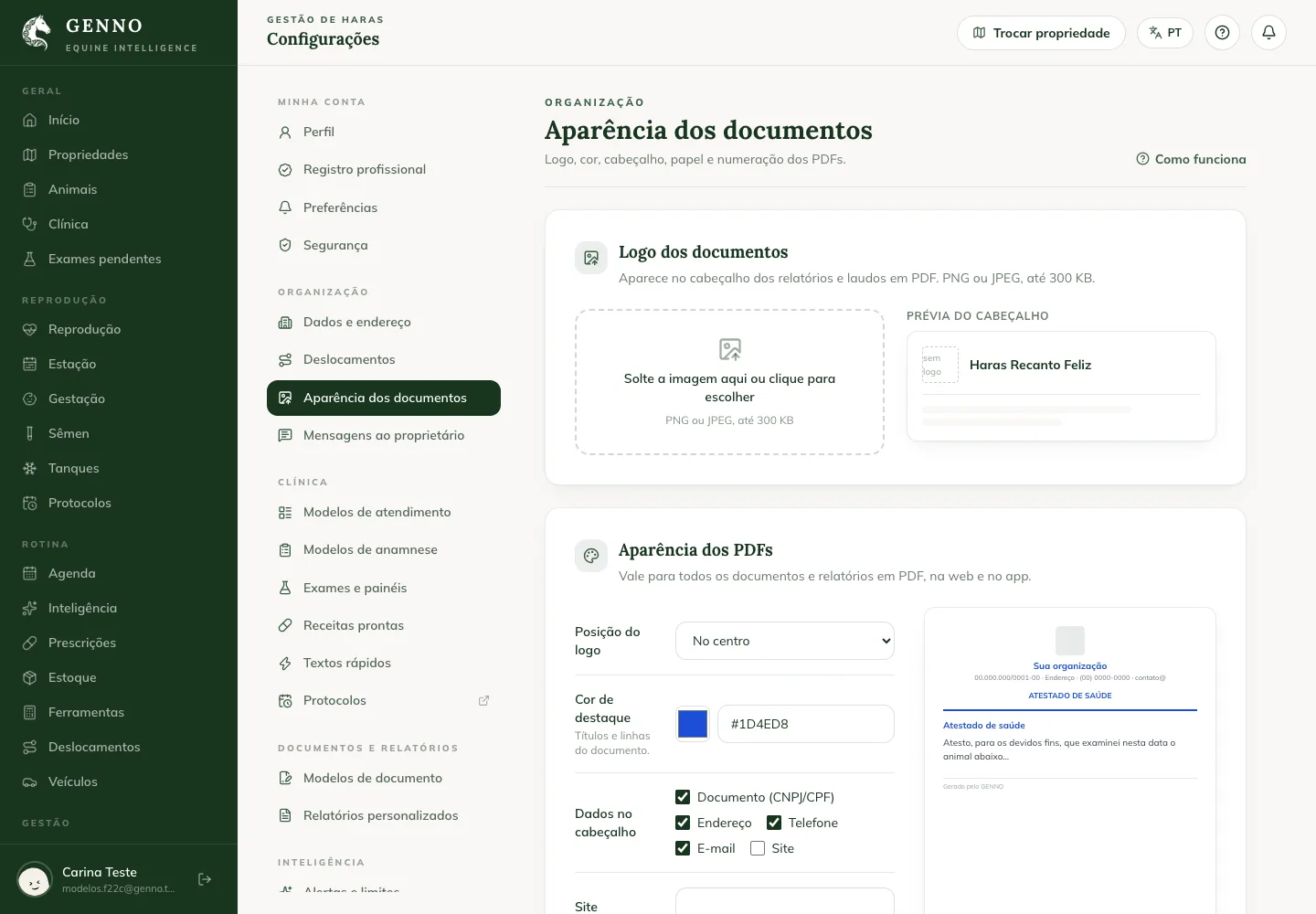Click the Inteligência sparkle icon in sidebar
The width and height of the screenshot is (1316, 914).
pyautogui.click(x=29, y=608)
